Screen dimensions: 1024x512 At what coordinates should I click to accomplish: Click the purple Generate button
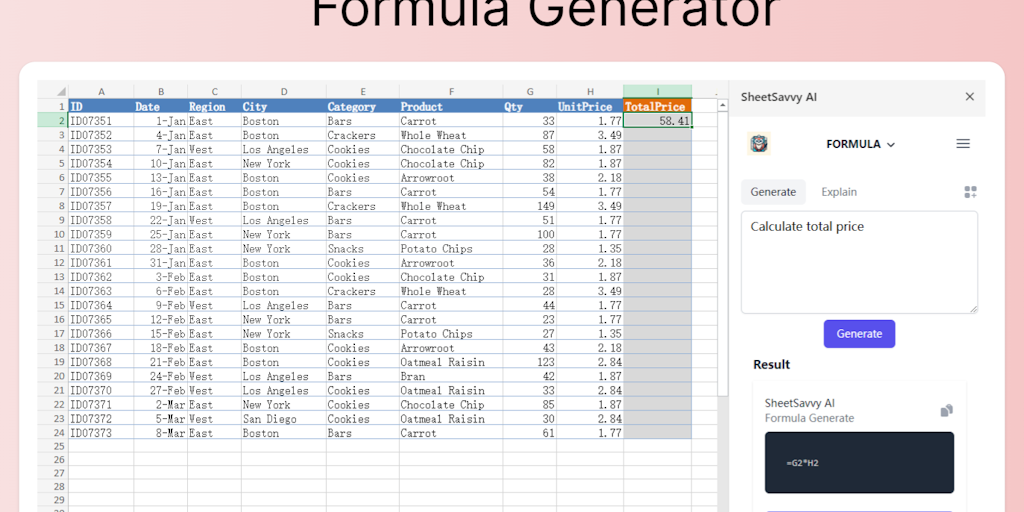pos(859,334)
